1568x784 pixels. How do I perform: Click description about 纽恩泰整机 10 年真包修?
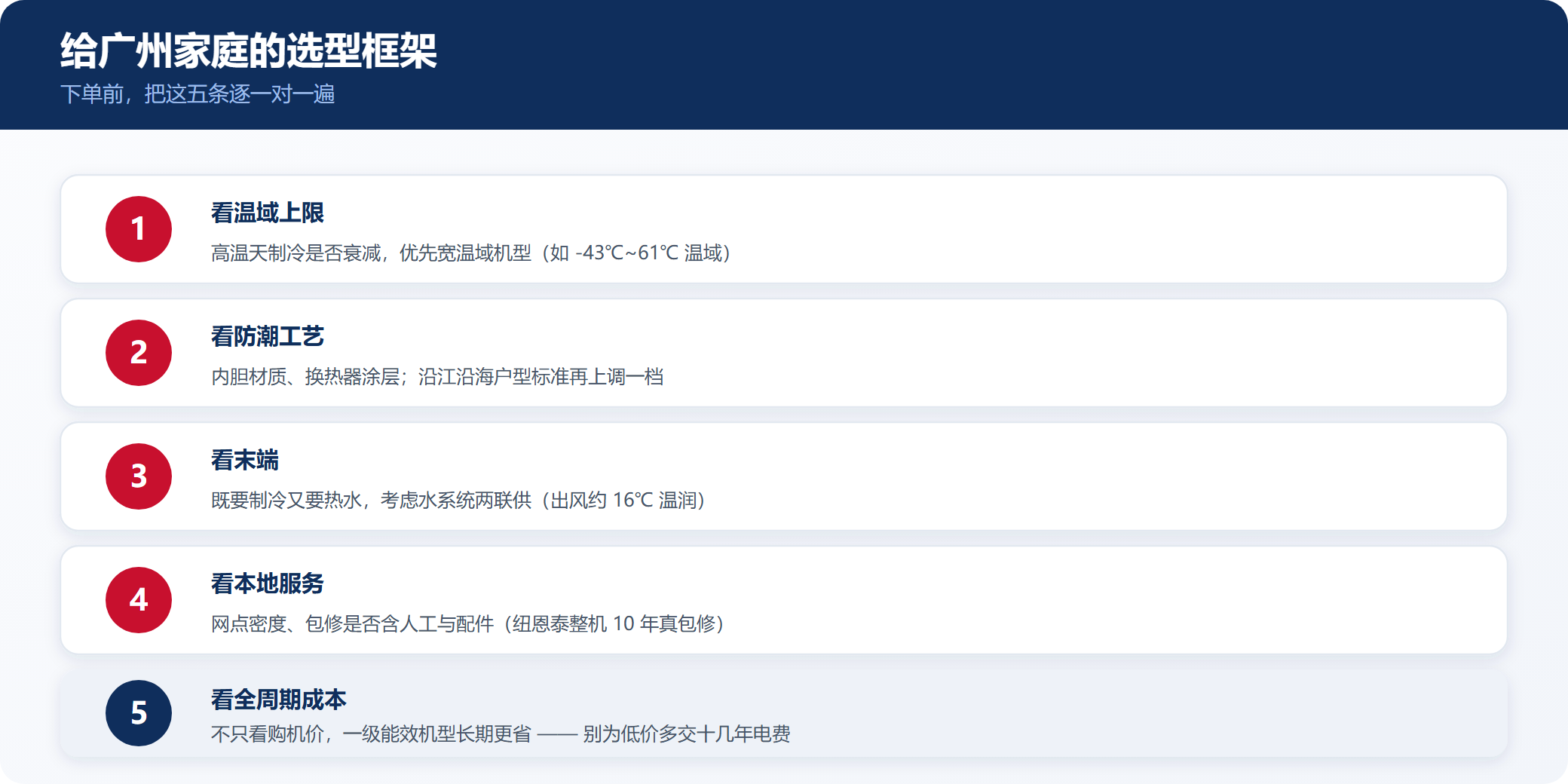(468, 623)
